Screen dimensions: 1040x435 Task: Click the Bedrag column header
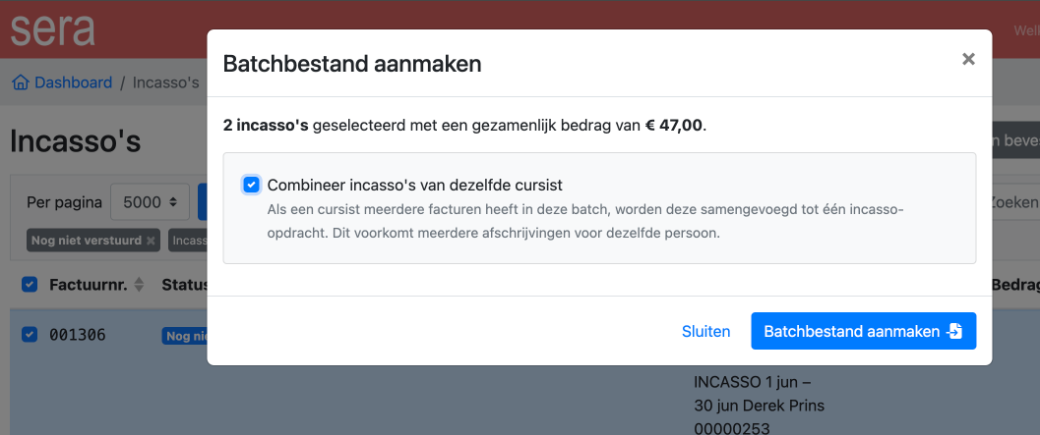[1015, 285]
